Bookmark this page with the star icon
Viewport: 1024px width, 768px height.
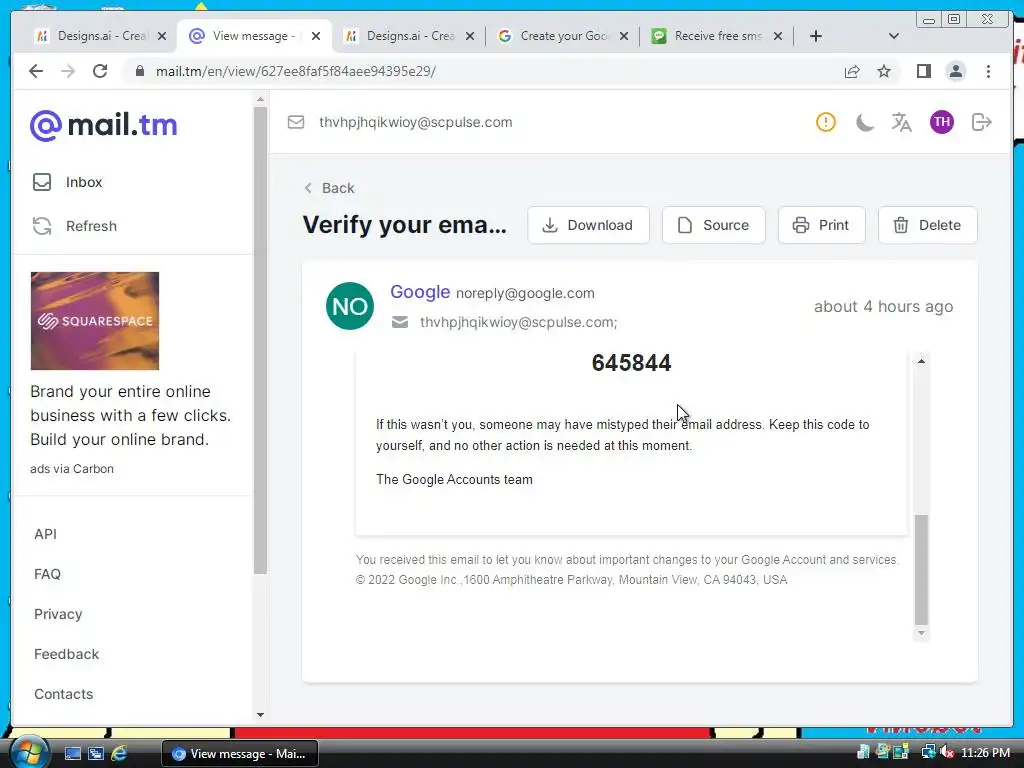click(884, 71)
